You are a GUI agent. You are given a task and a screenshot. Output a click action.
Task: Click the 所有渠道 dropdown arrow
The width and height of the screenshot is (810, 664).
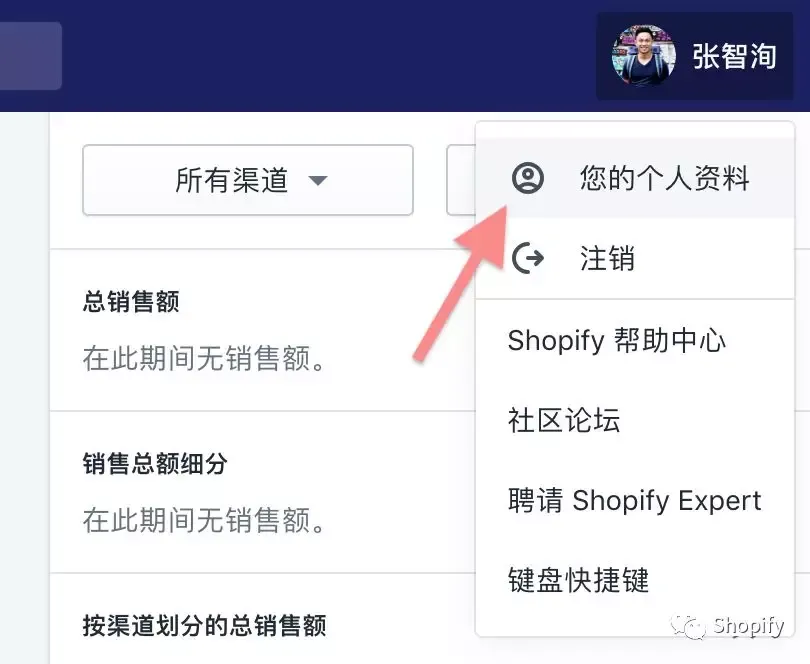[318, 180]
